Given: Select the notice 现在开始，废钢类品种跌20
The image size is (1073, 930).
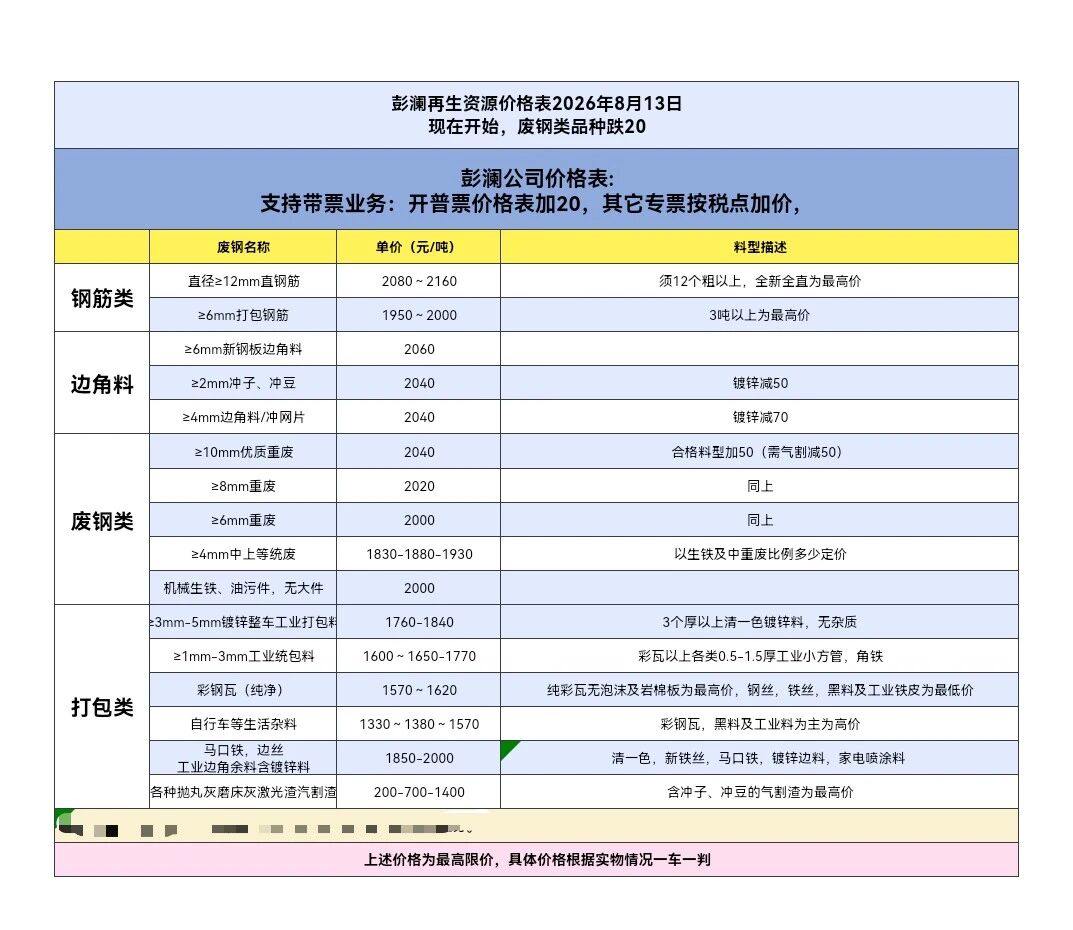Looking at the screenshot, I should point(536,127).
